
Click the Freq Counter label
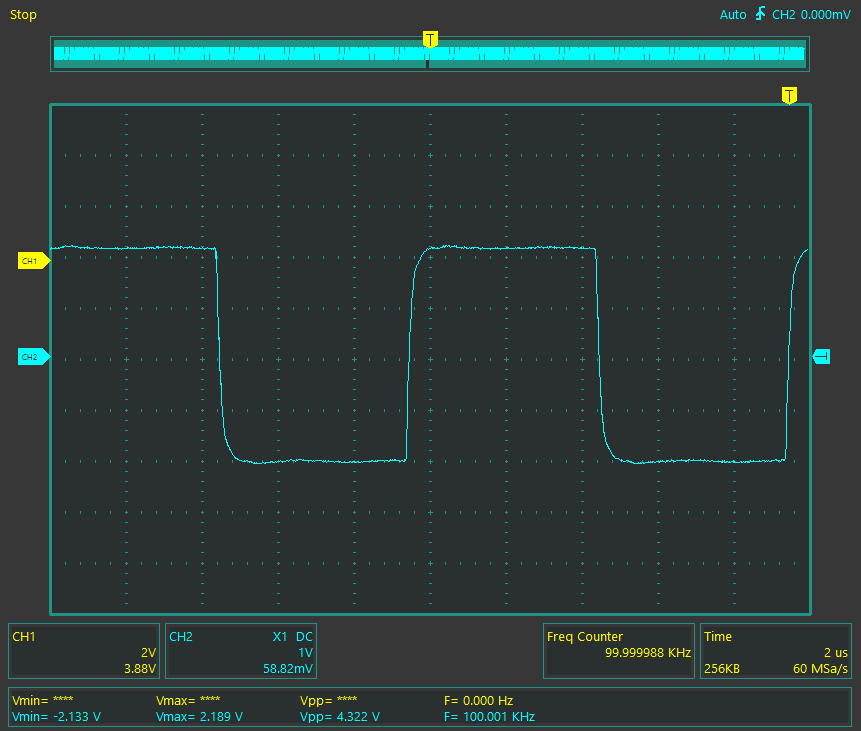585,637
